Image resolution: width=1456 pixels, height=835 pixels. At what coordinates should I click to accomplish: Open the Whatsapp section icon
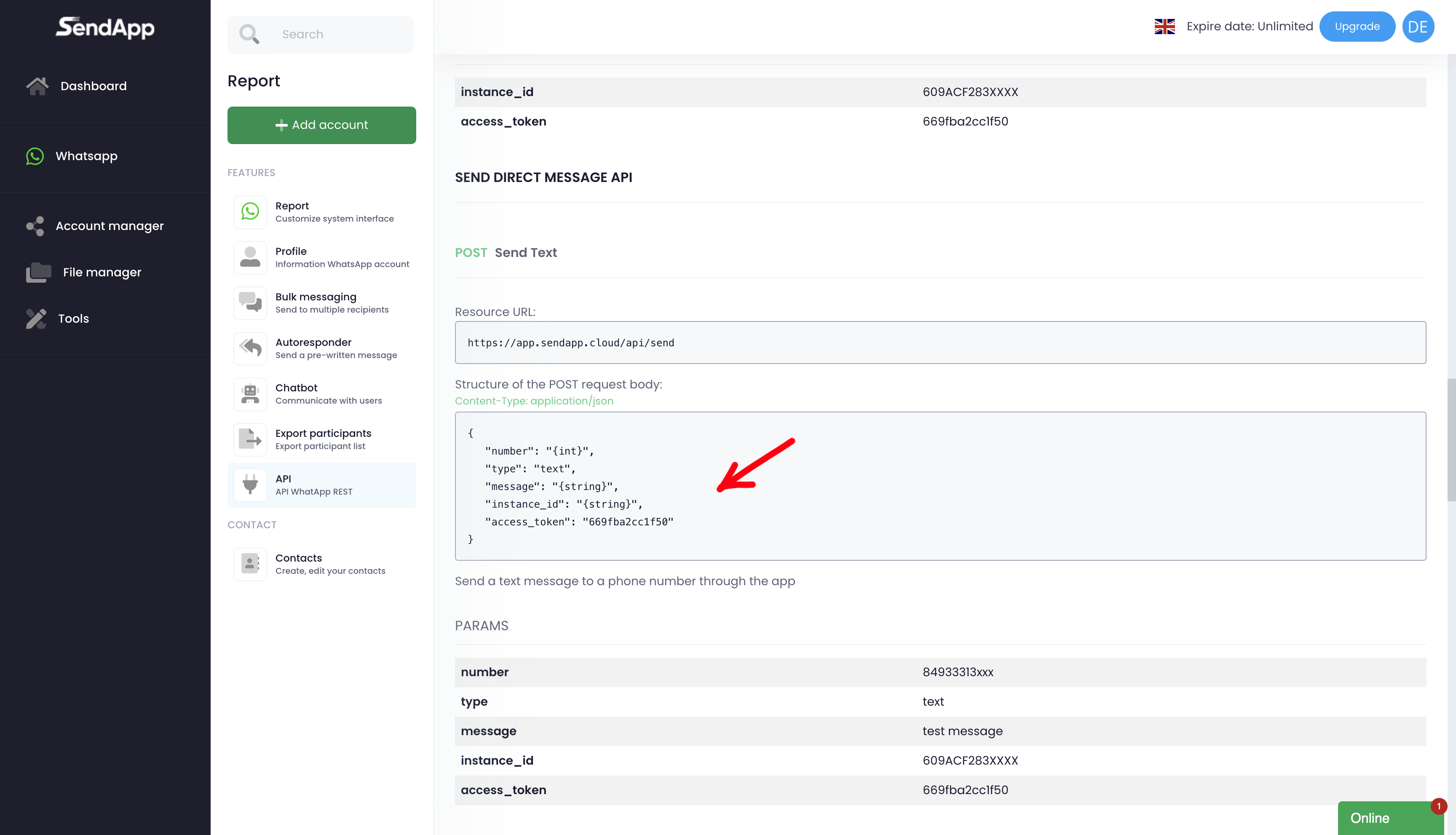click(x=35, y=156)
